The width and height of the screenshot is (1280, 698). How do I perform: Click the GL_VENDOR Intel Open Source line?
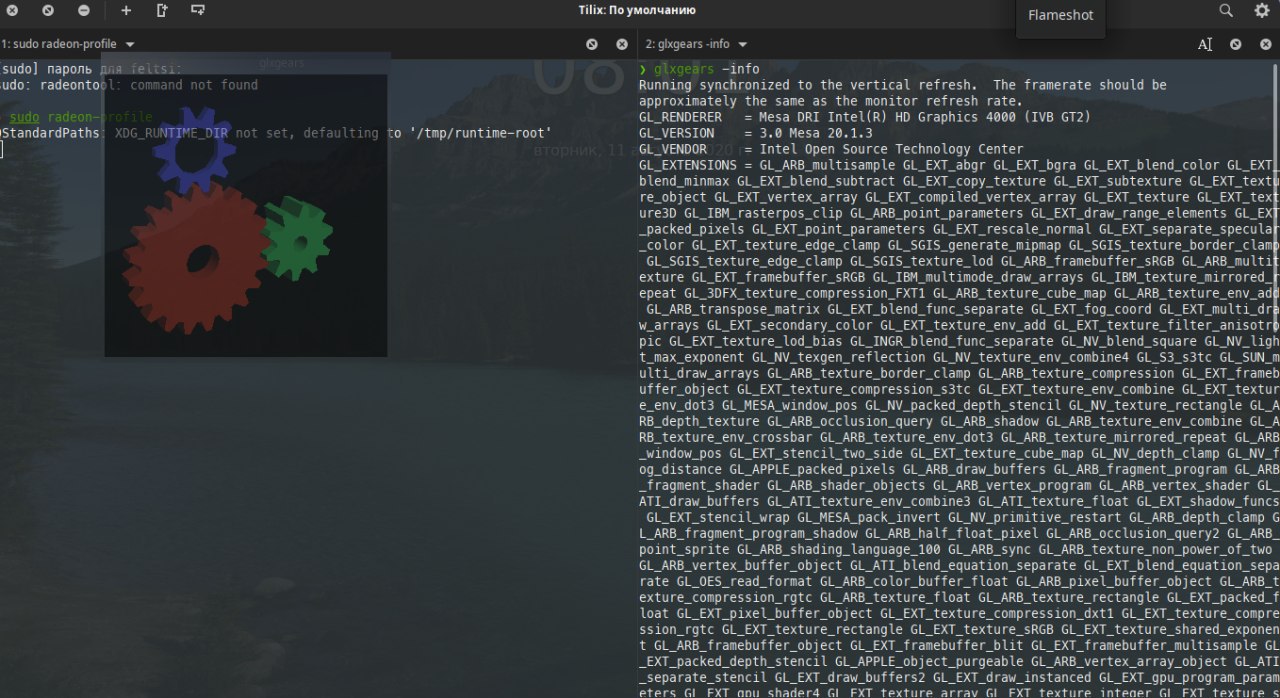[830, 149]
